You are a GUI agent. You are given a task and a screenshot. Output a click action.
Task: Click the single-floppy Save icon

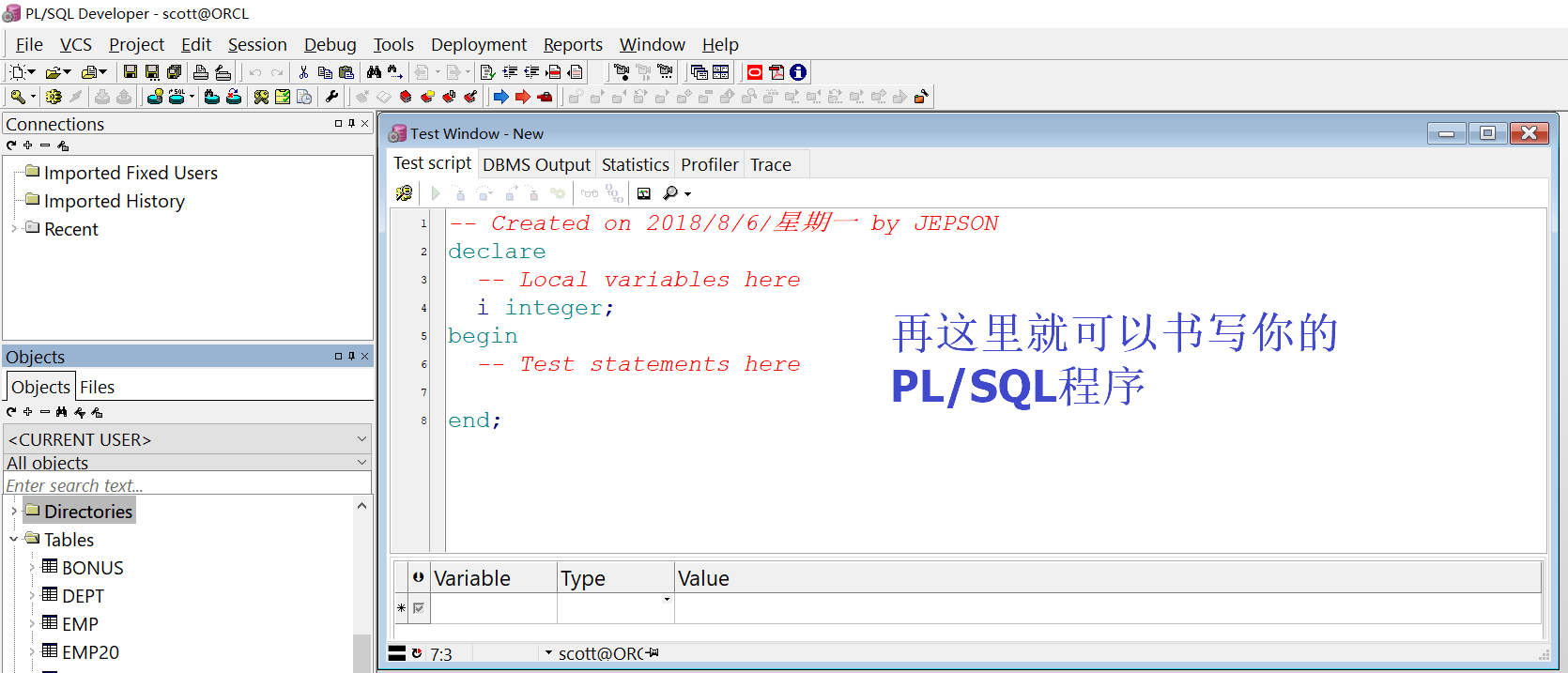131,72
